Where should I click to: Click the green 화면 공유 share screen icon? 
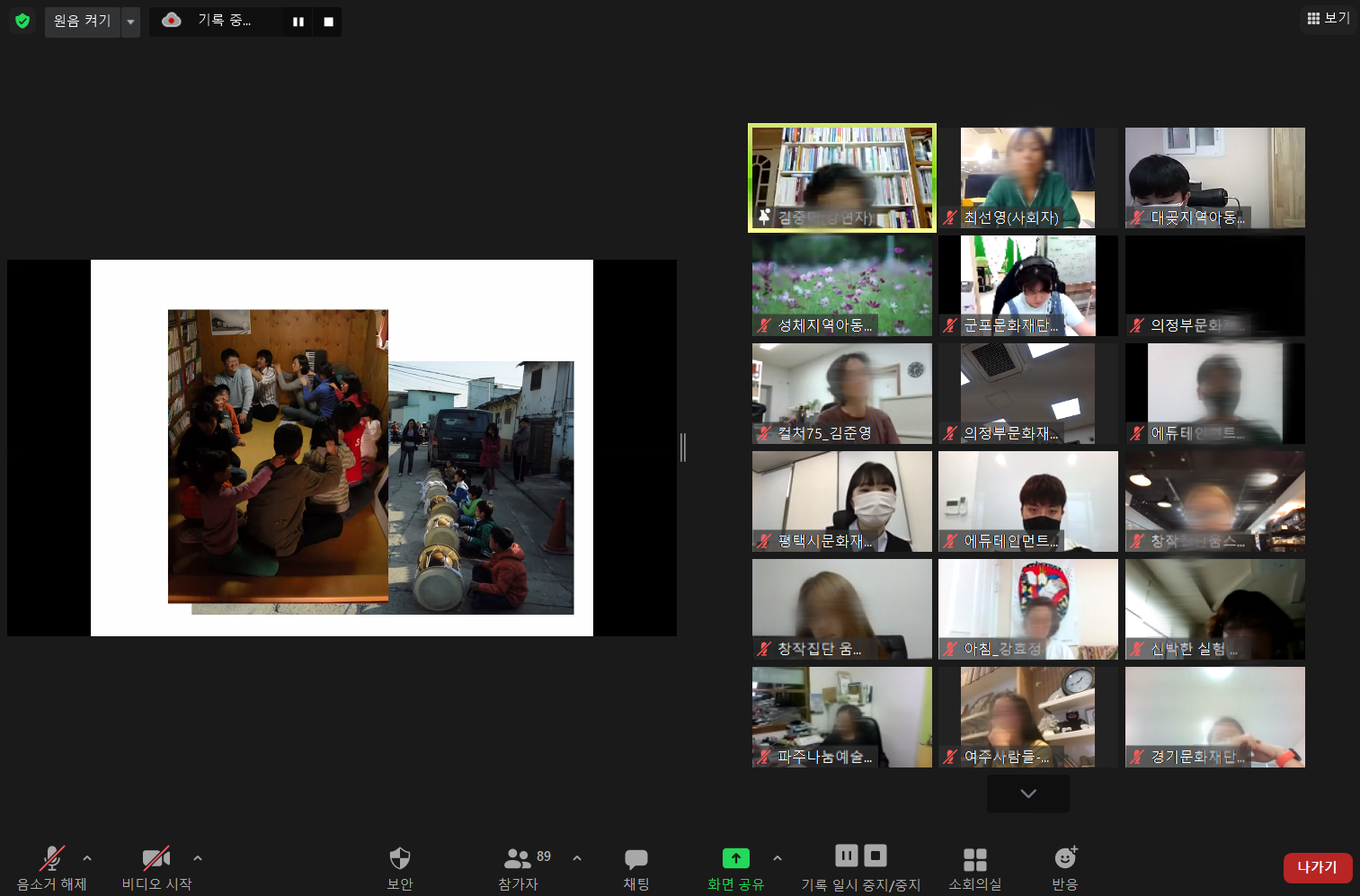pos(735,858)
